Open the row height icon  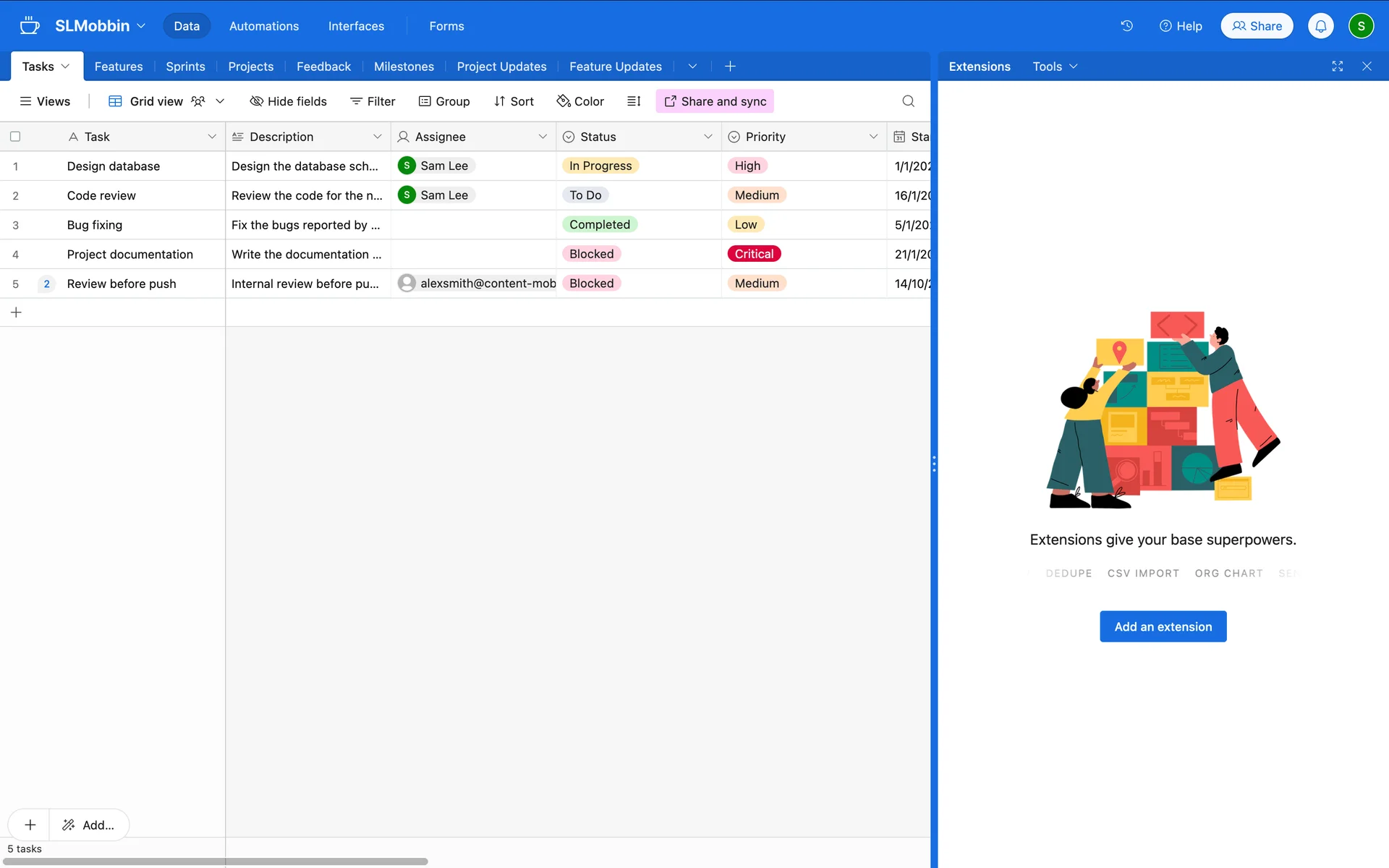click(x=634, y=101)
